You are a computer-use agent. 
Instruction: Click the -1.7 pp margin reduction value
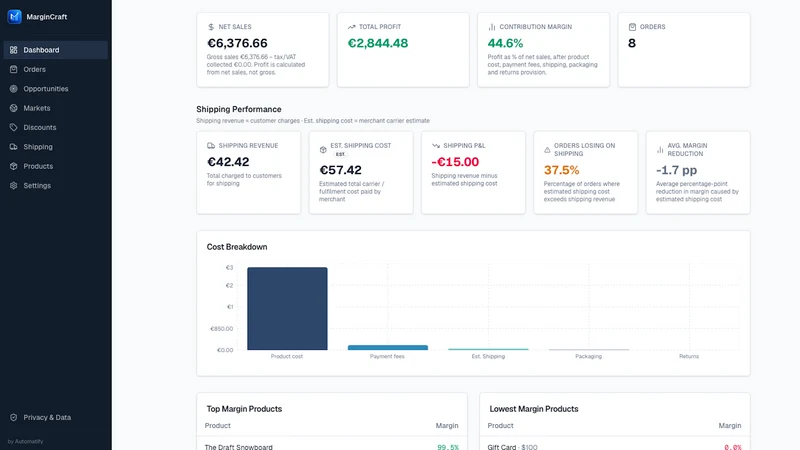(x=677, y=170)
